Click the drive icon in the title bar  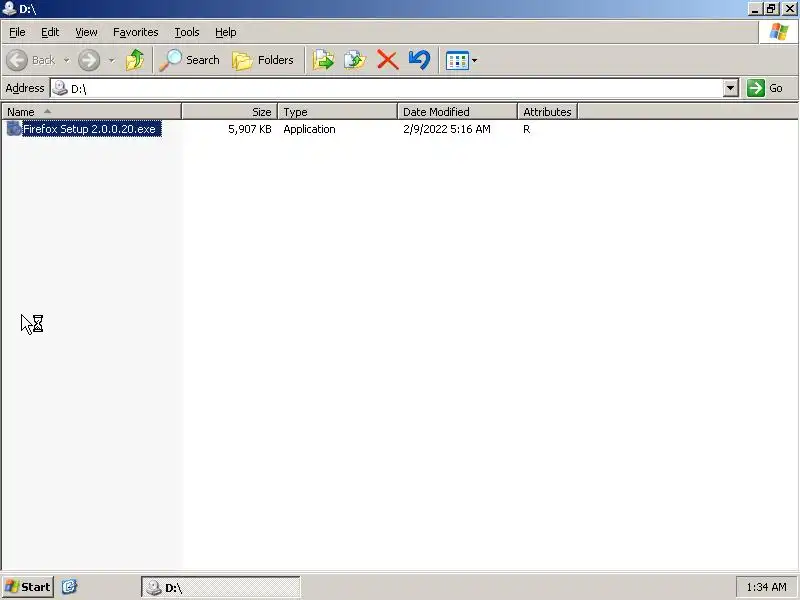coord(9,8)
